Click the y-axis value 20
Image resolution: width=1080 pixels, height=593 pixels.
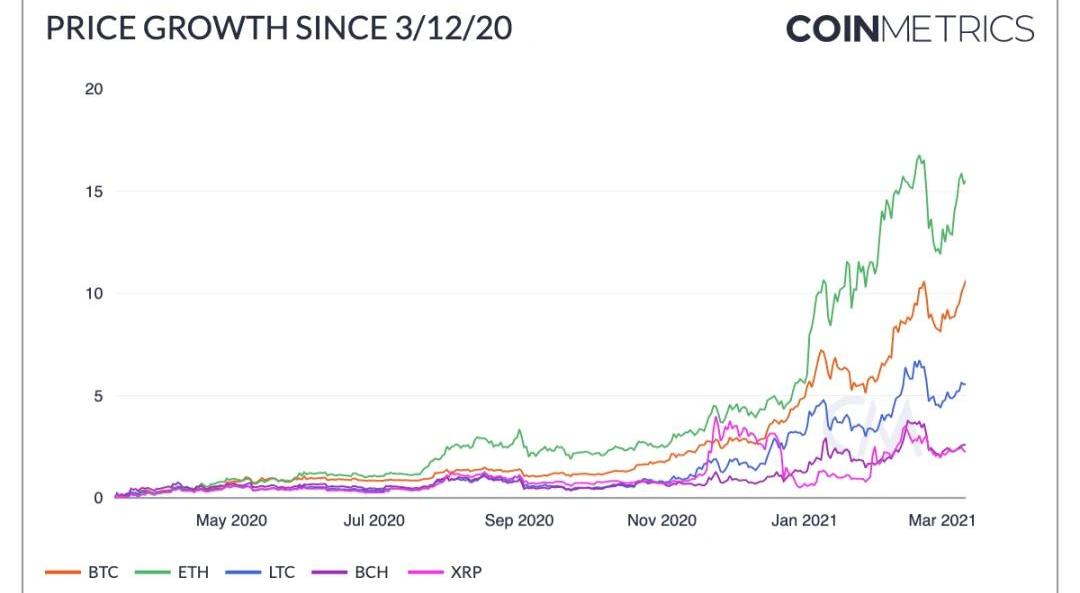(x=94, y=89)
